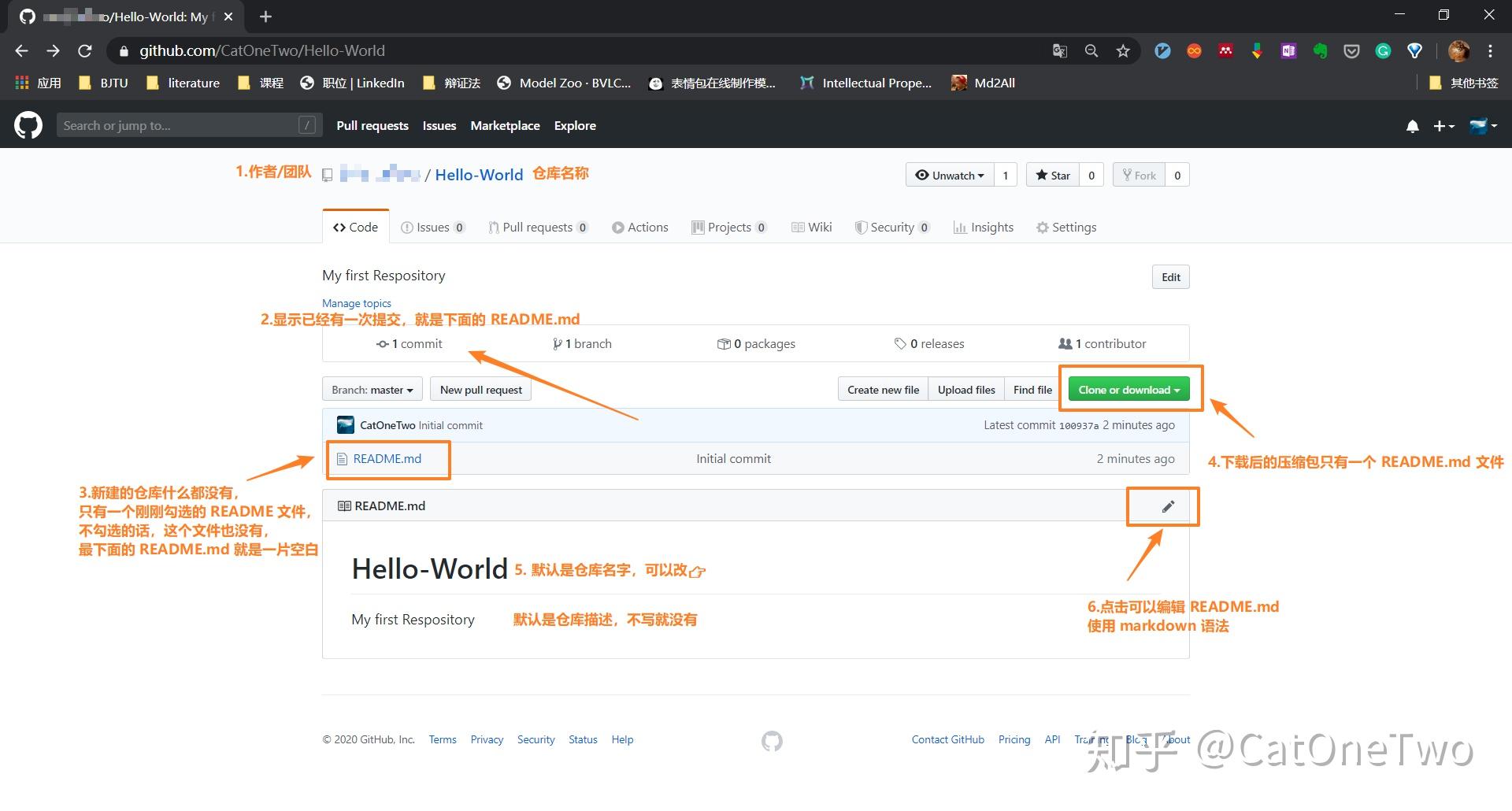Click the footer GitHub octocat icon
Viewport: 1512px width, 811px height.
tap(771, 741)
